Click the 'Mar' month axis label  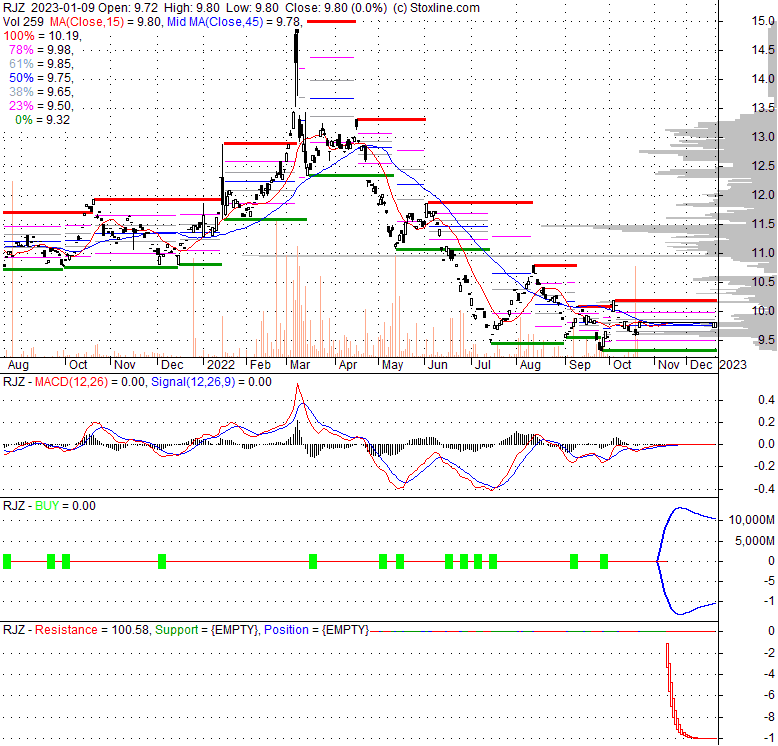300,365
